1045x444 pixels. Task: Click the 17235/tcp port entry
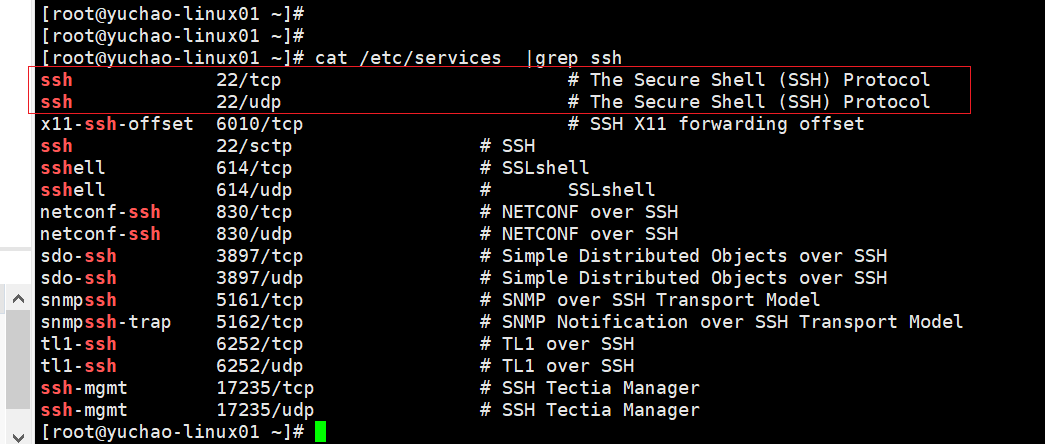point(264,388)
